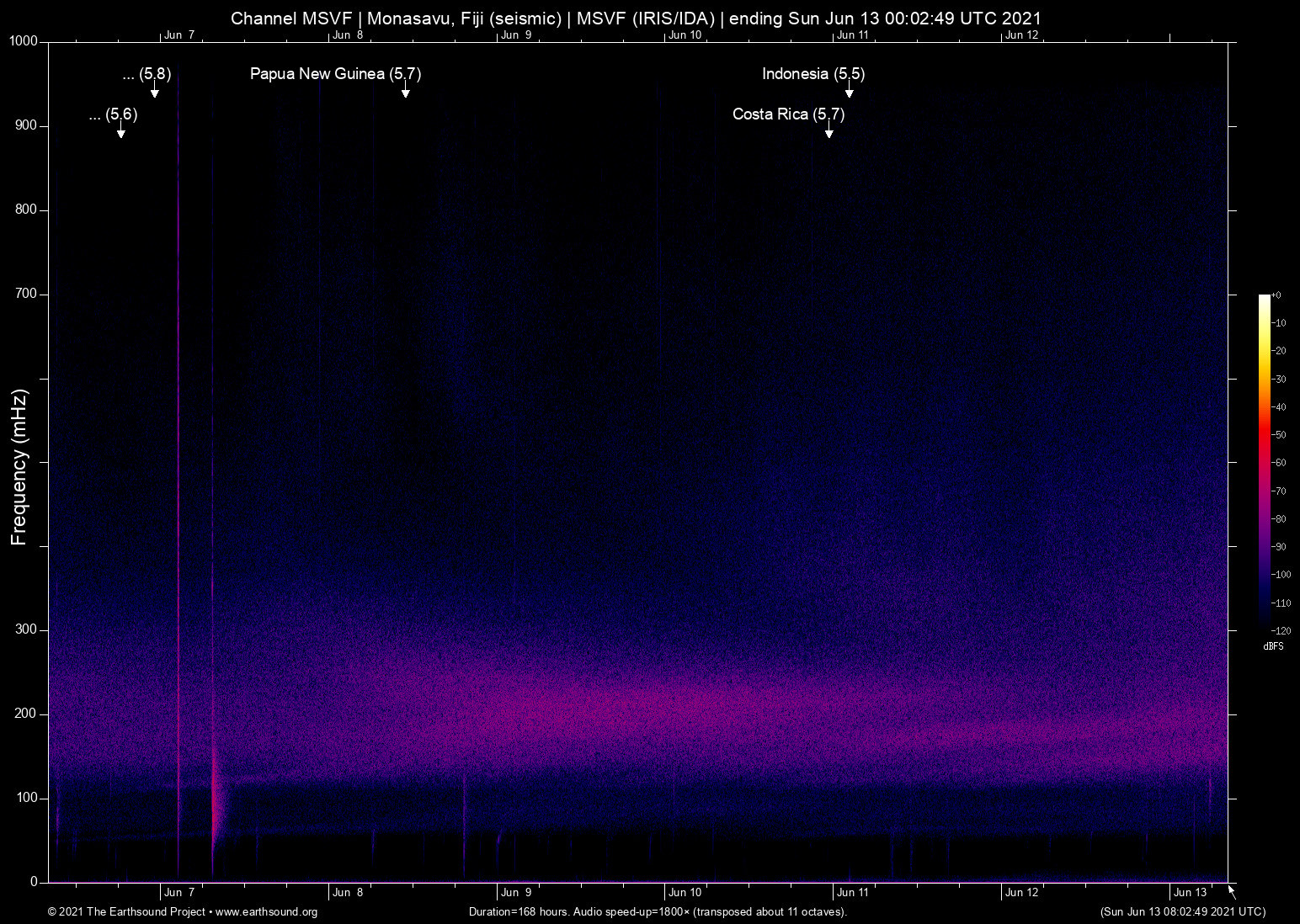Select the Indonesia (5.5) event label

(813, 74)
